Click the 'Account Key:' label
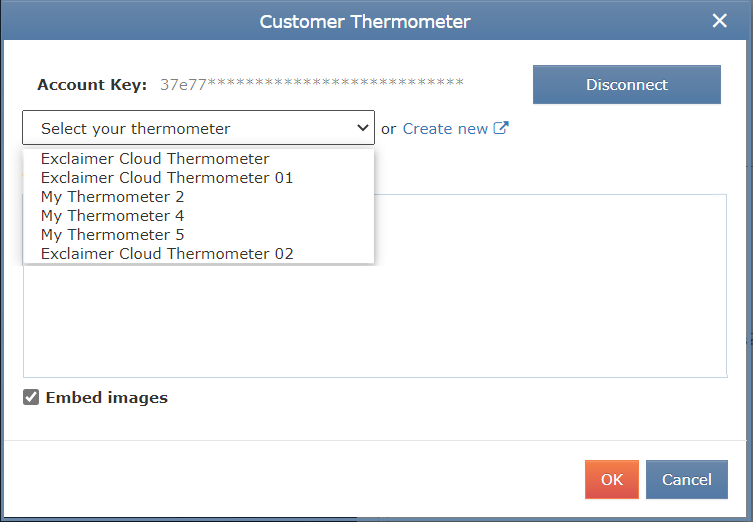The width and height of the screenshot is (753, 522). click(x=92, y=85)
